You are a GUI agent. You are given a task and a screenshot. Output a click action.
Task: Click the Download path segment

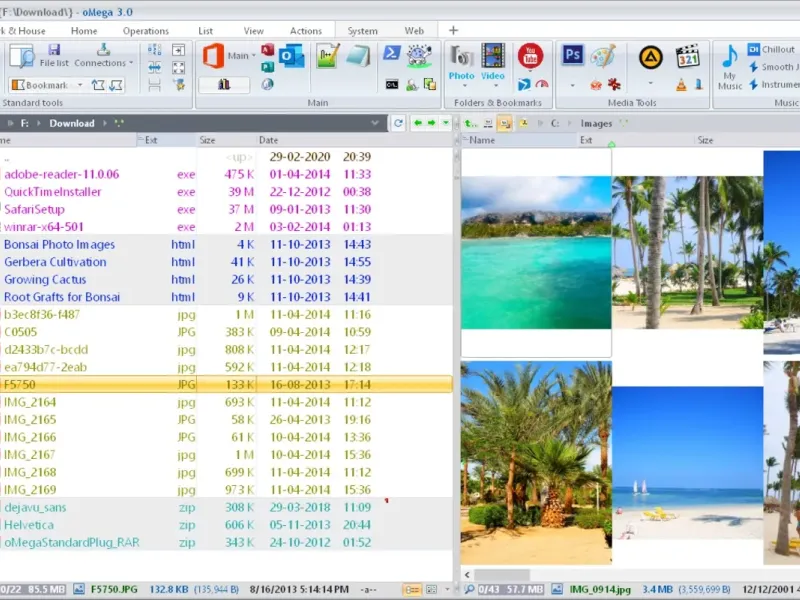pos(72,123)
